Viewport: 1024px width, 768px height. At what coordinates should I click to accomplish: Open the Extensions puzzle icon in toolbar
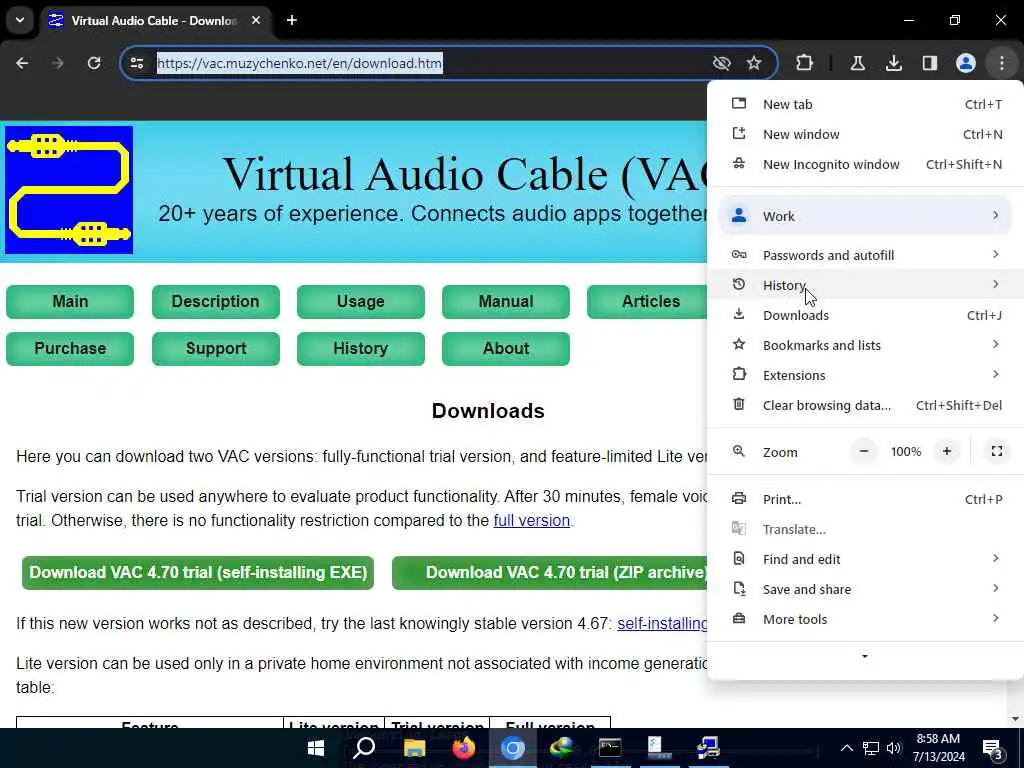pyautogui.click(x=805, y=63)
